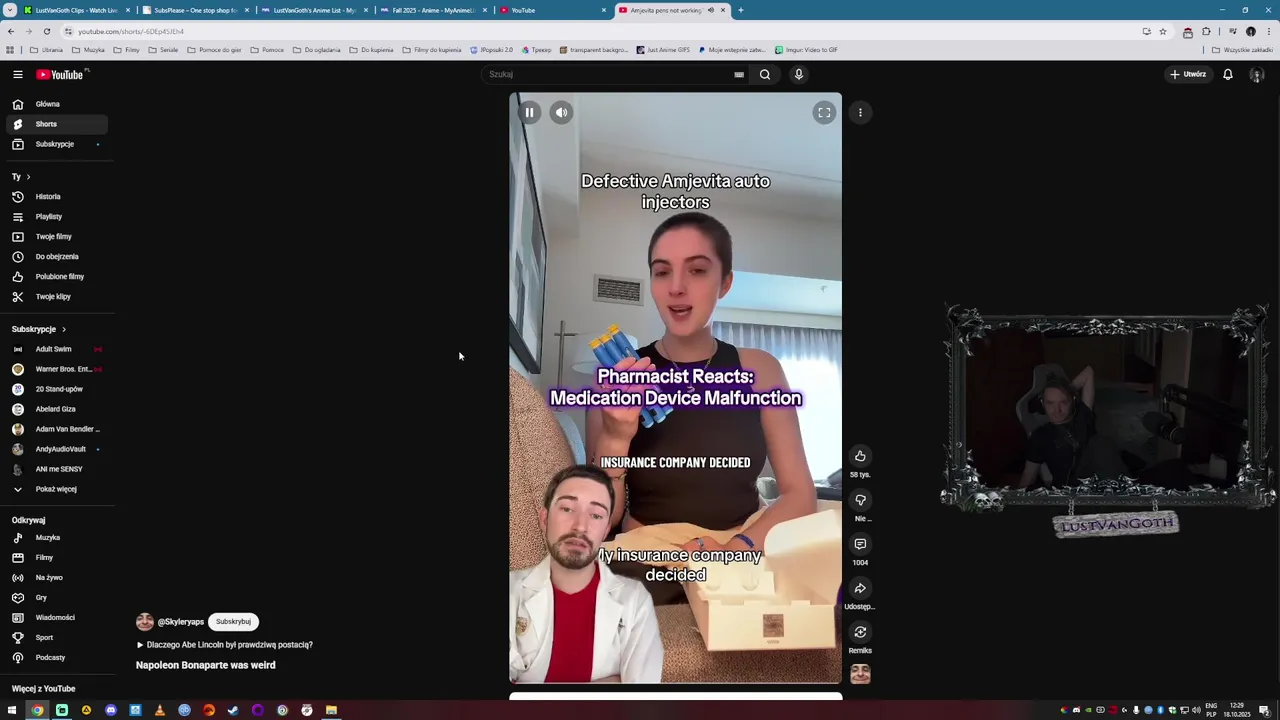Open the Windows Start button
The height and width of the screenshot is (720, 1280).
click(12, 710)
